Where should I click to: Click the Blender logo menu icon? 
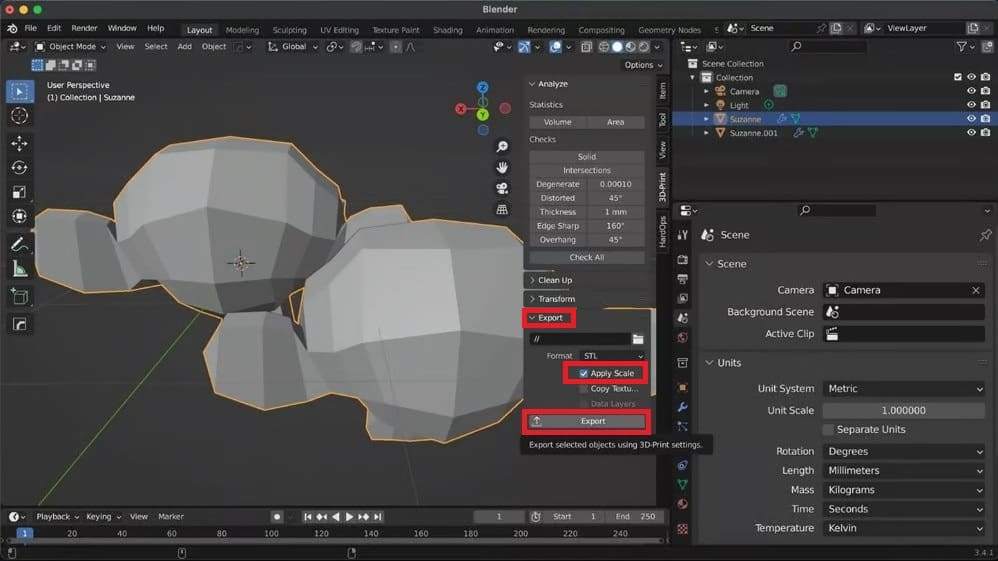click(x=12, y=29)
